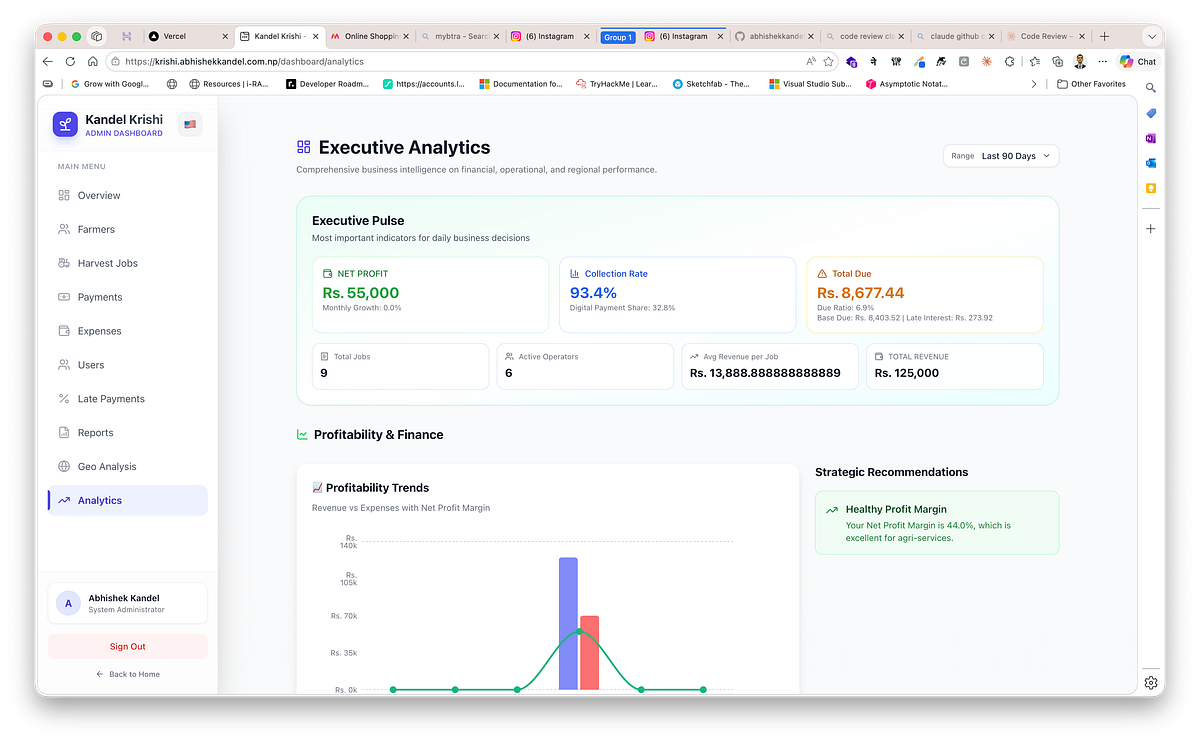Switch to the abhishekkandel GitHub tab
Screen dimensions: 1200x743
point(775,36)
